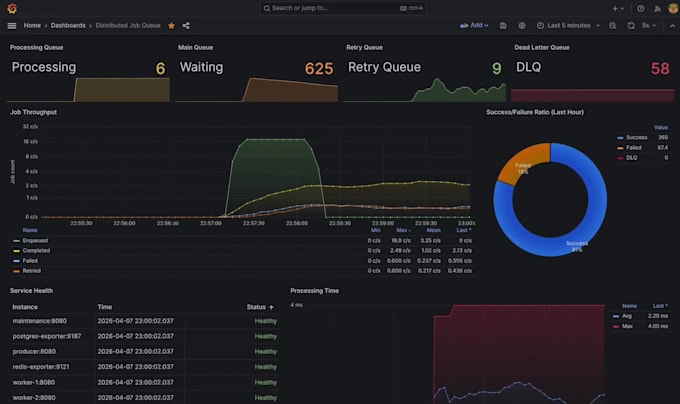
Task: Toggle the Retried series in legend
Action: pos(32,270)
